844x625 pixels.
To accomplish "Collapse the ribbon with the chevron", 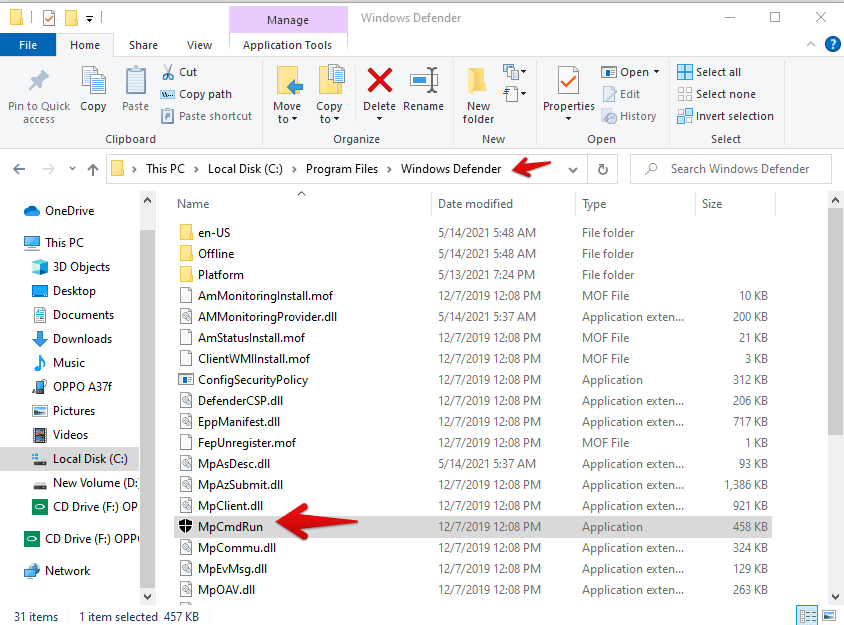I will (x=811, y=44).
